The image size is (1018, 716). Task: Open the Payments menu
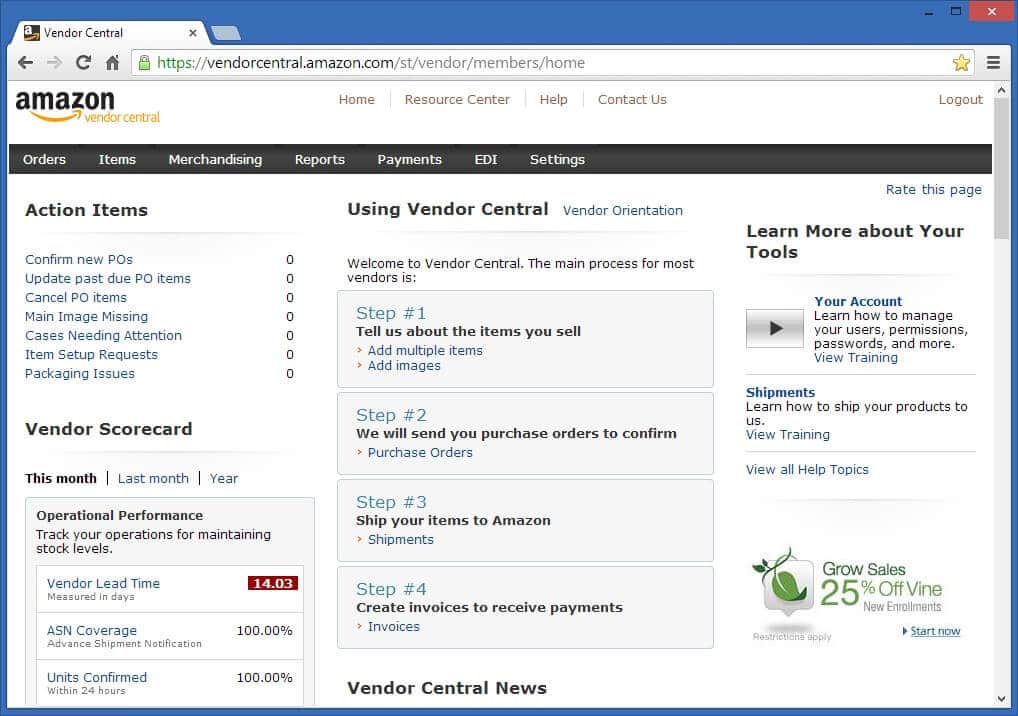[410, 160]
